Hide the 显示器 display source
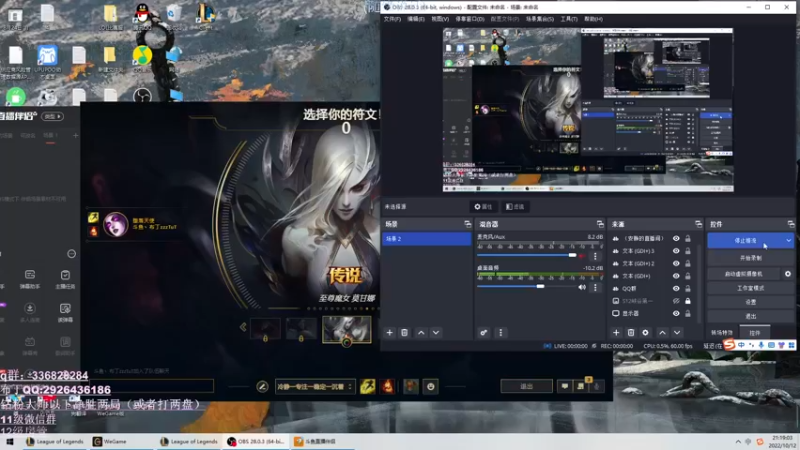800x450 pixels. [x=676, y=313]
